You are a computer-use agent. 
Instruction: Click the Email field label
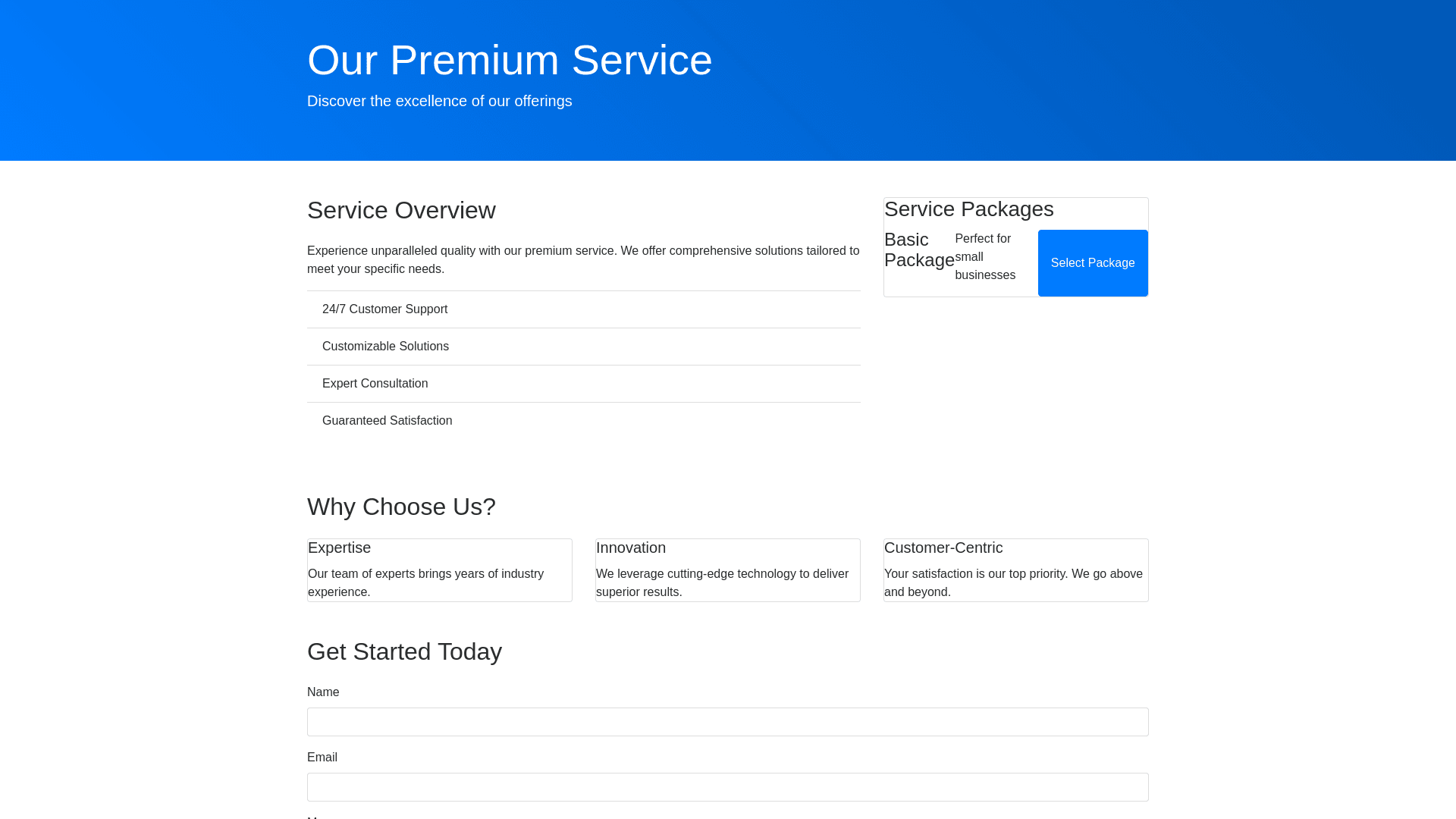(x=322, y=758)
